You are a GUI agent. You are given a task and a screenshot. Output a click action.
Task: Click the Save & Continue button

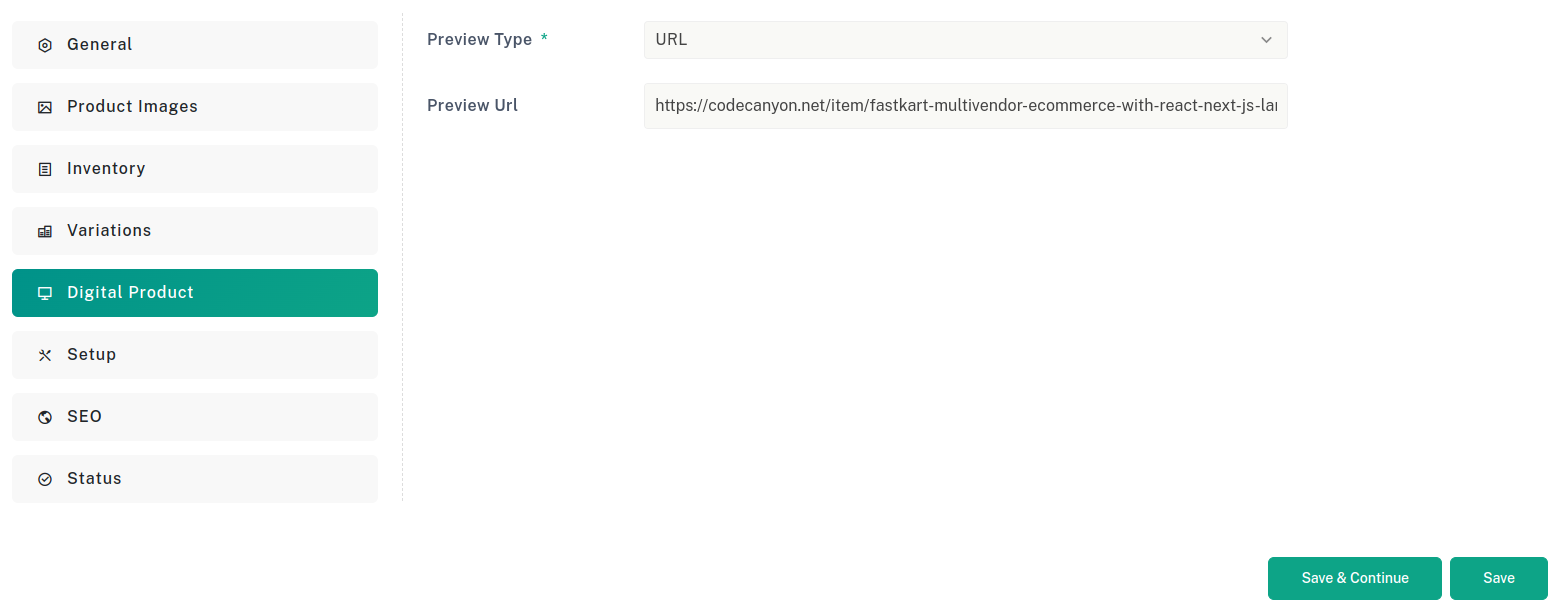click(1354, 578)
